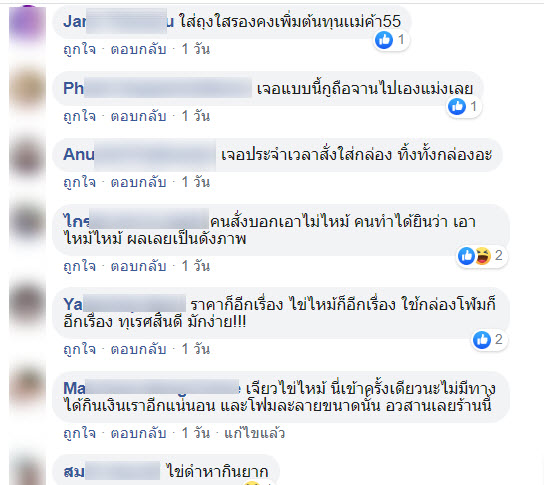Open like and haha reactions on ไกร's comment
This screenshot has height=485, width=544.
click(x=481, y=256)
